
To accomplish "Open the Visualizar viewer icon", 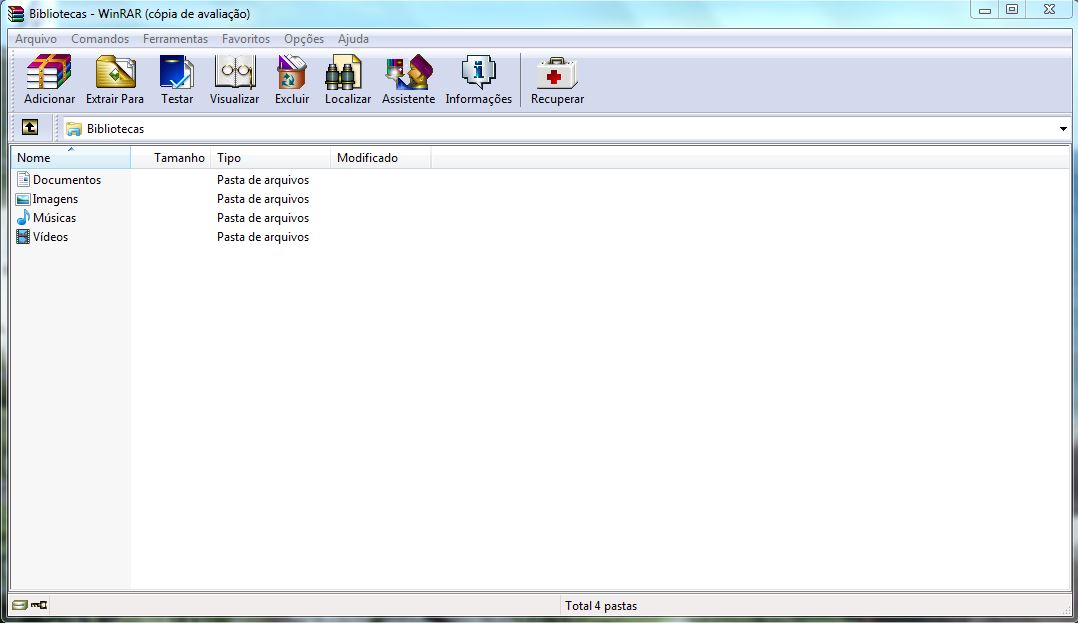I will [234, 72].
